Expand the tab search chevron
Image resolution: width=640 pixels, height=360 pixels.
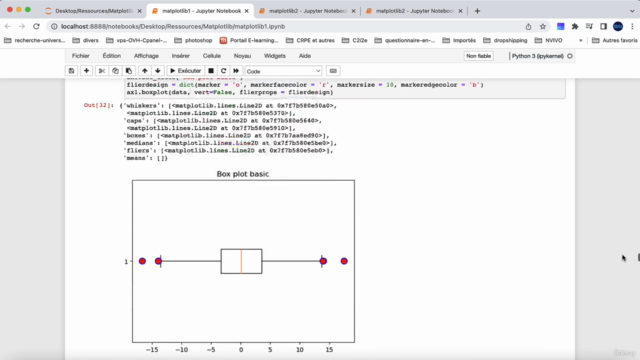[x=632, y=11]
